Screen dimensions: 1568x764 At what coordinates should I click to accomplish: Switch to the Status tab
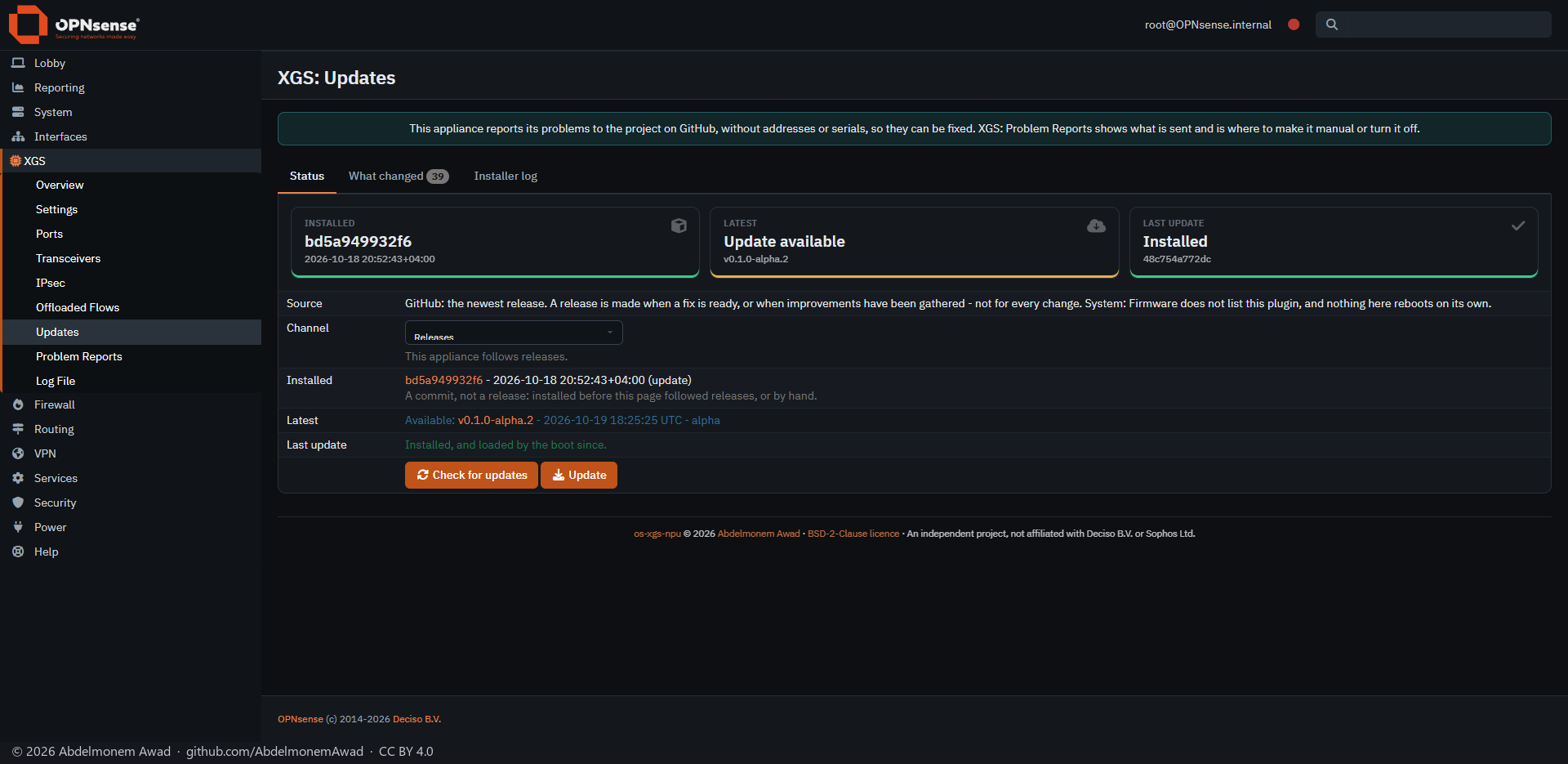click(x=307, y=176)
